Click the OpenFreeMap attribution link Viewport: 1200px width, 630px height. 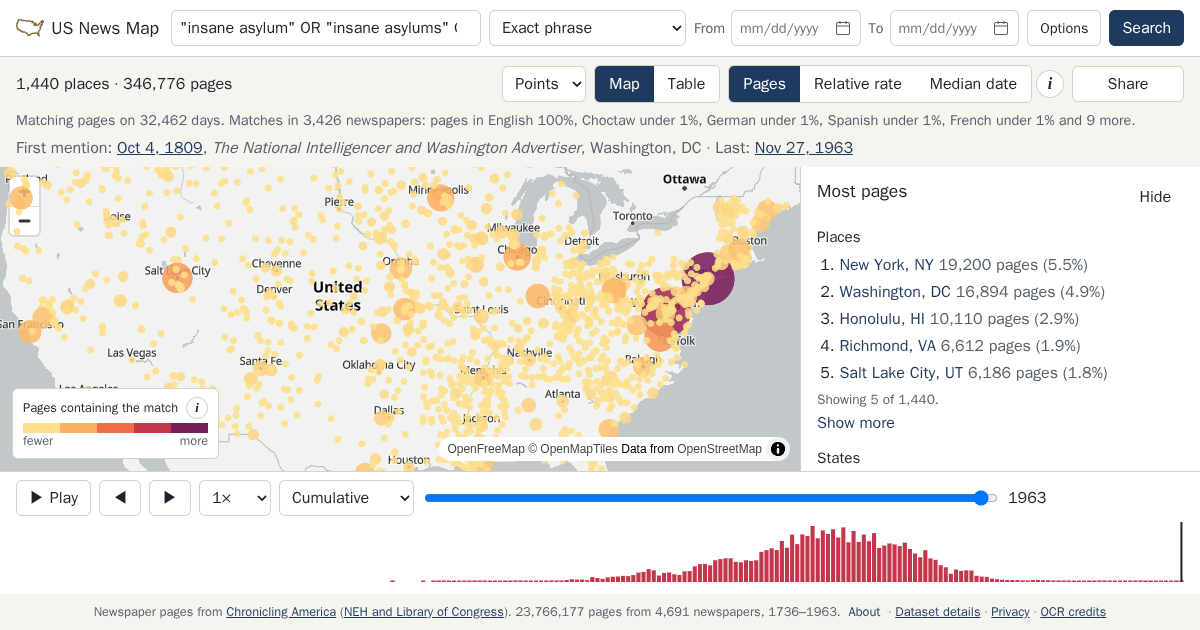click(486, 449)
